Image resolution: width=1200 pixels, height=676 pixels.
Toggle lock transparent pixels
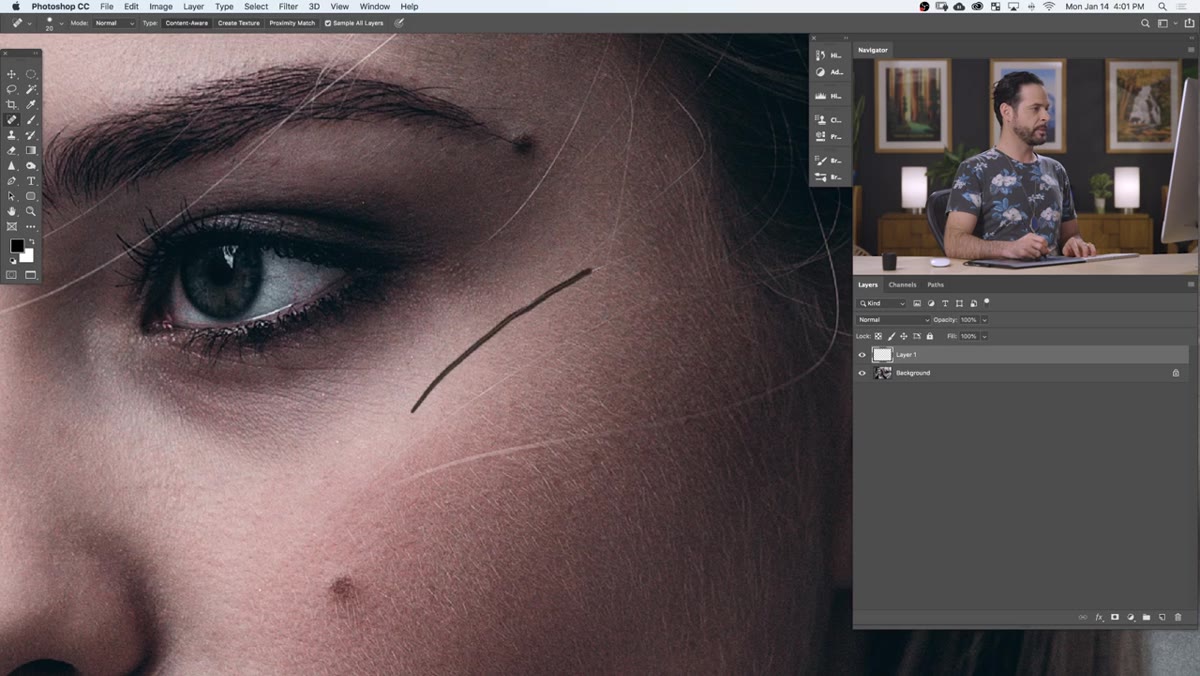click(x=878, y=336)
